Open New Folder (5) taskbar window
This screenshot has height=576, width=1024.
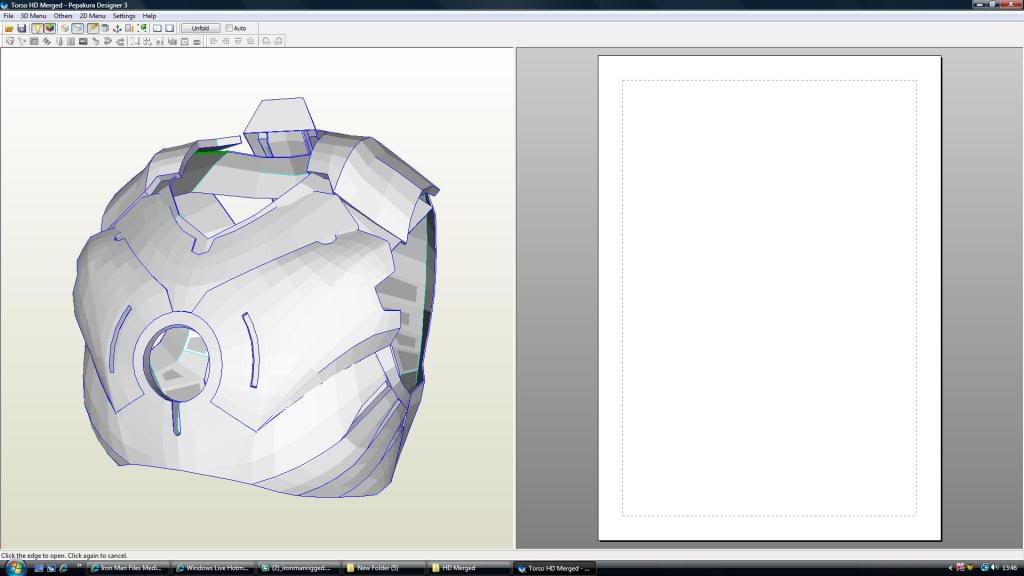[x=383, y=568]
